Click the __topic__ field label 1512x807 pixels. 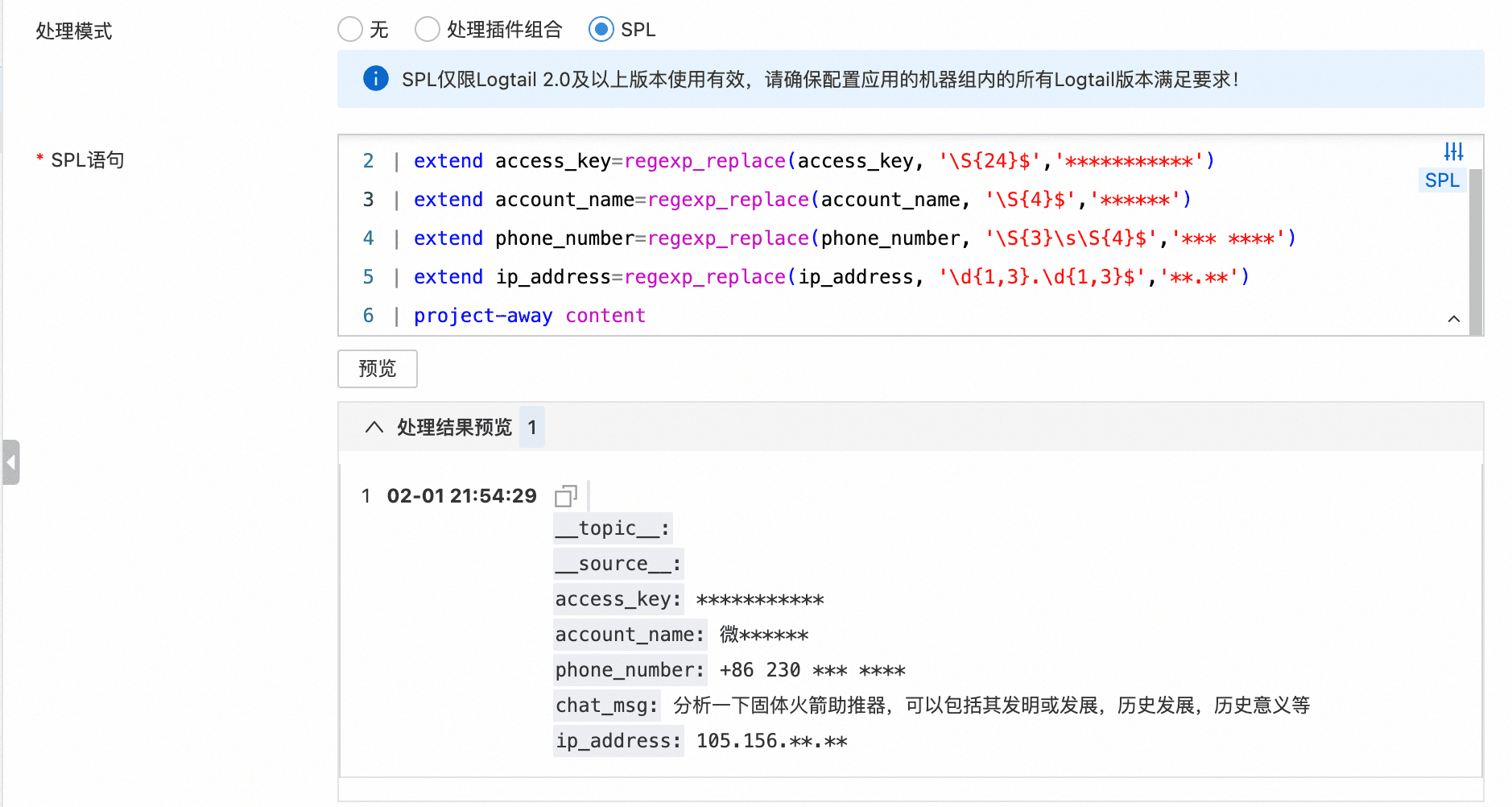tap(612, 528)
